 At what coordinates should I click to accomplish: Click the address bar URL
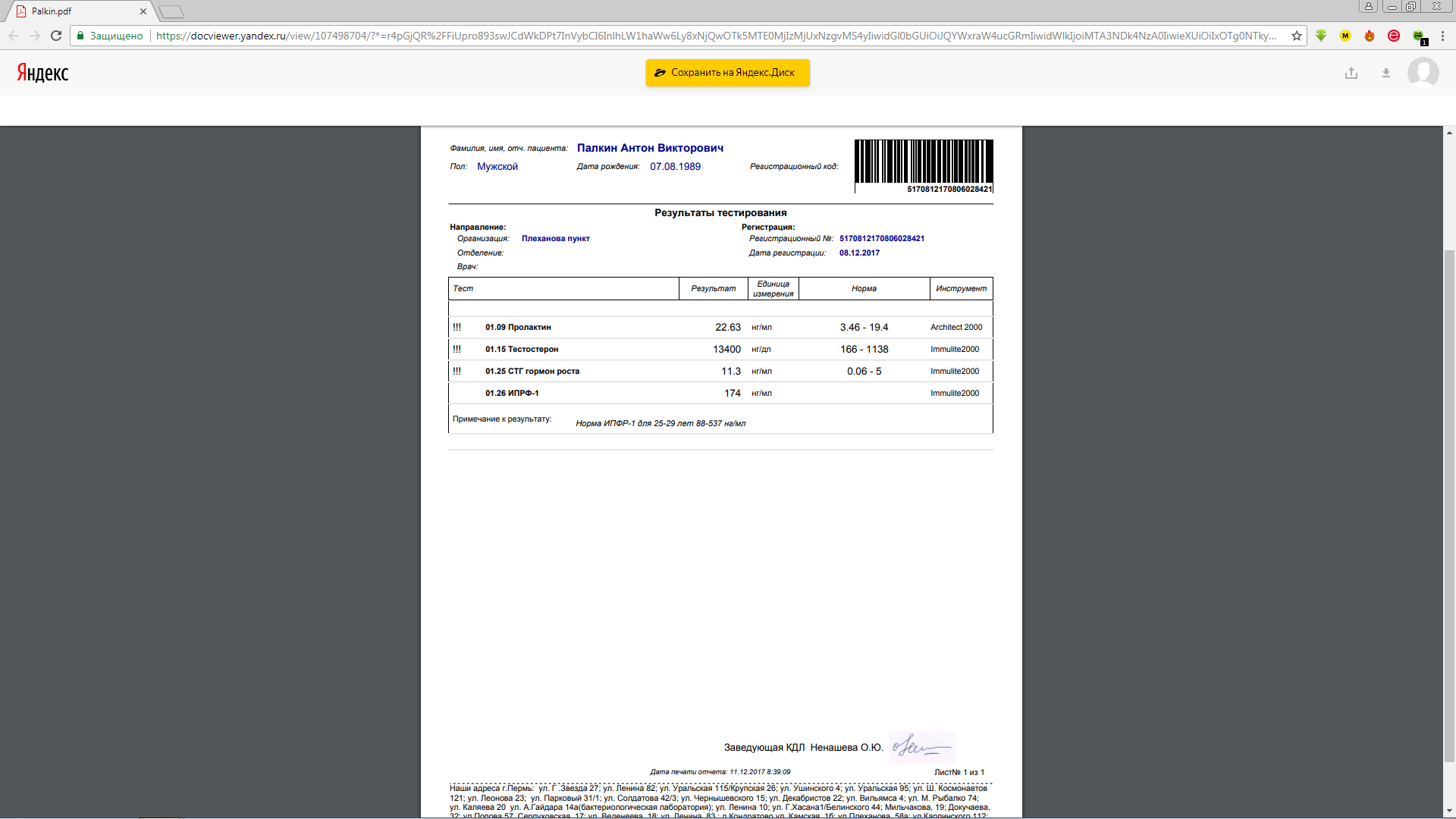coord(713,36)
